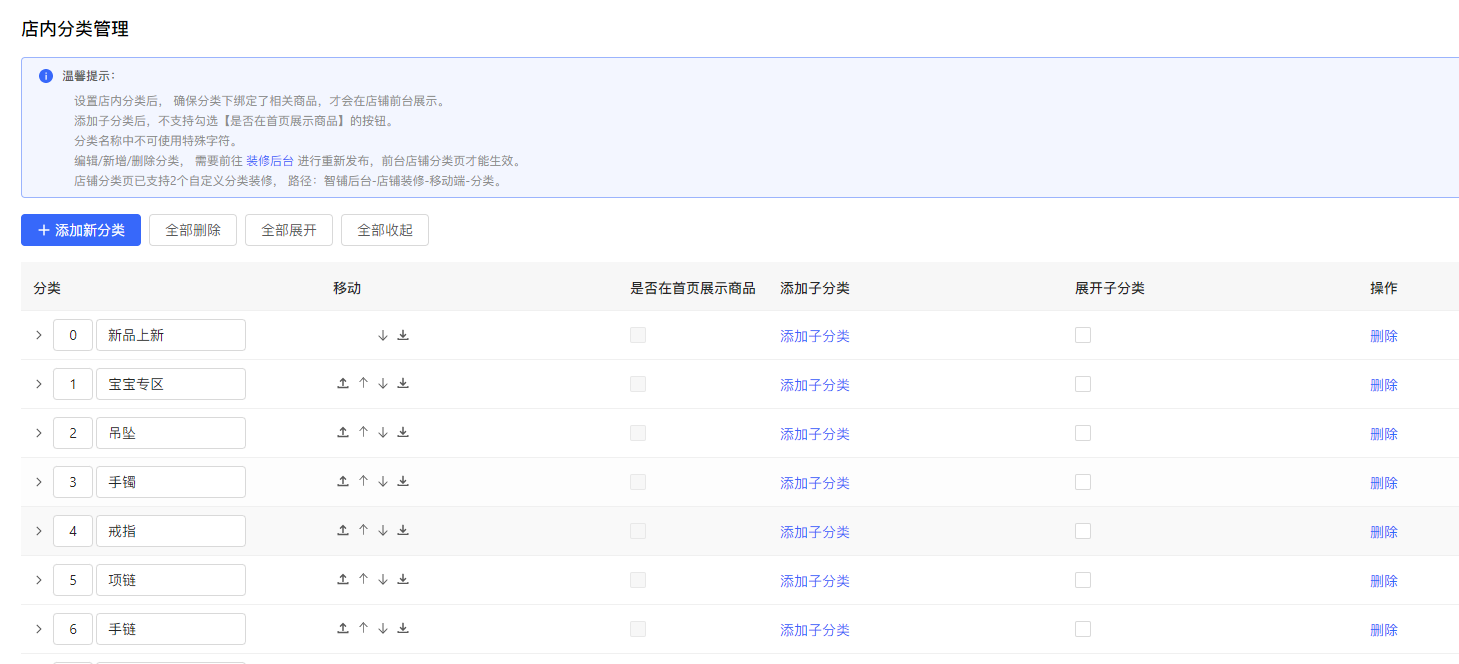Send 戒指 category to the bottom
Image resolution: width=1459 pixels, height=664 pixels.
click(x=403, y=530)
